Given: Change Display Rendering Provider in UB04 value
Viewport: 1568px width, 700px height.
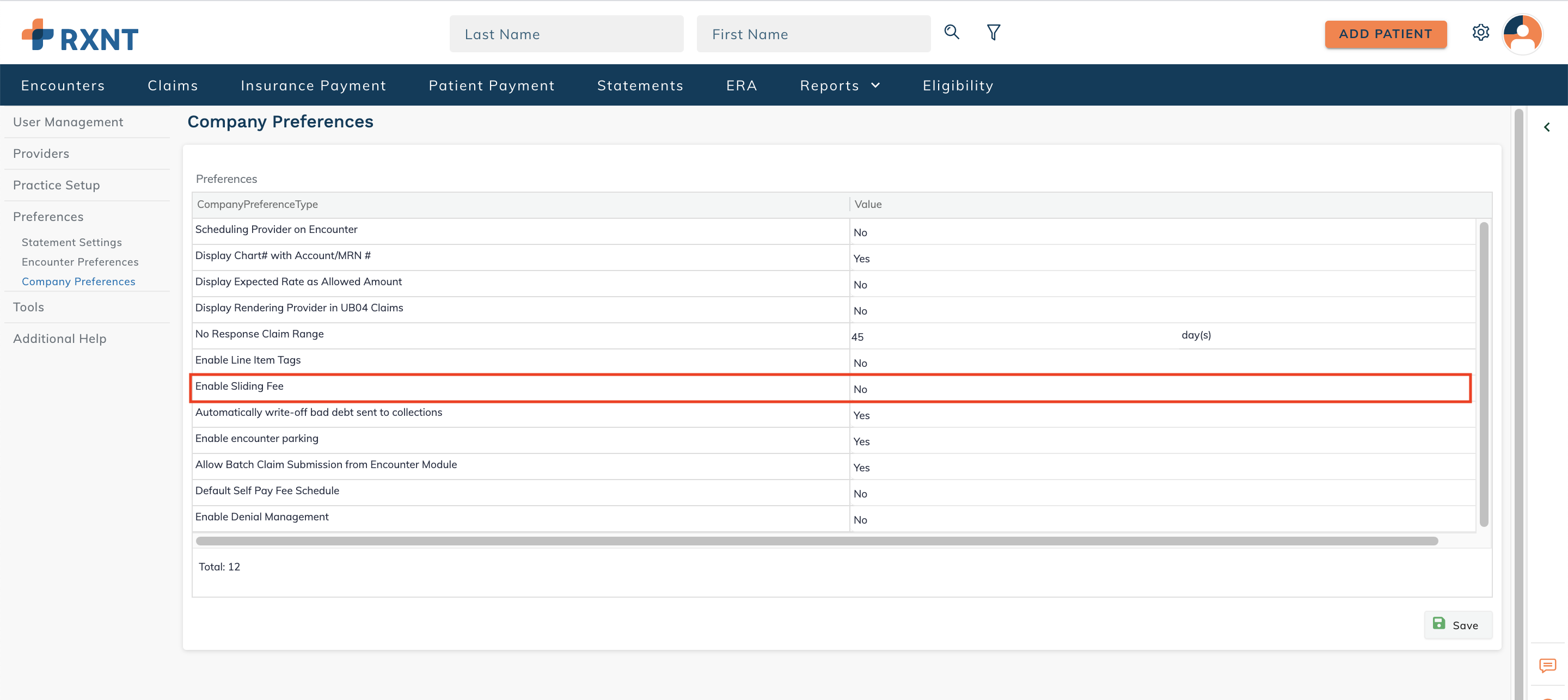Looking at the screenshot, I should pos(1162,310).
